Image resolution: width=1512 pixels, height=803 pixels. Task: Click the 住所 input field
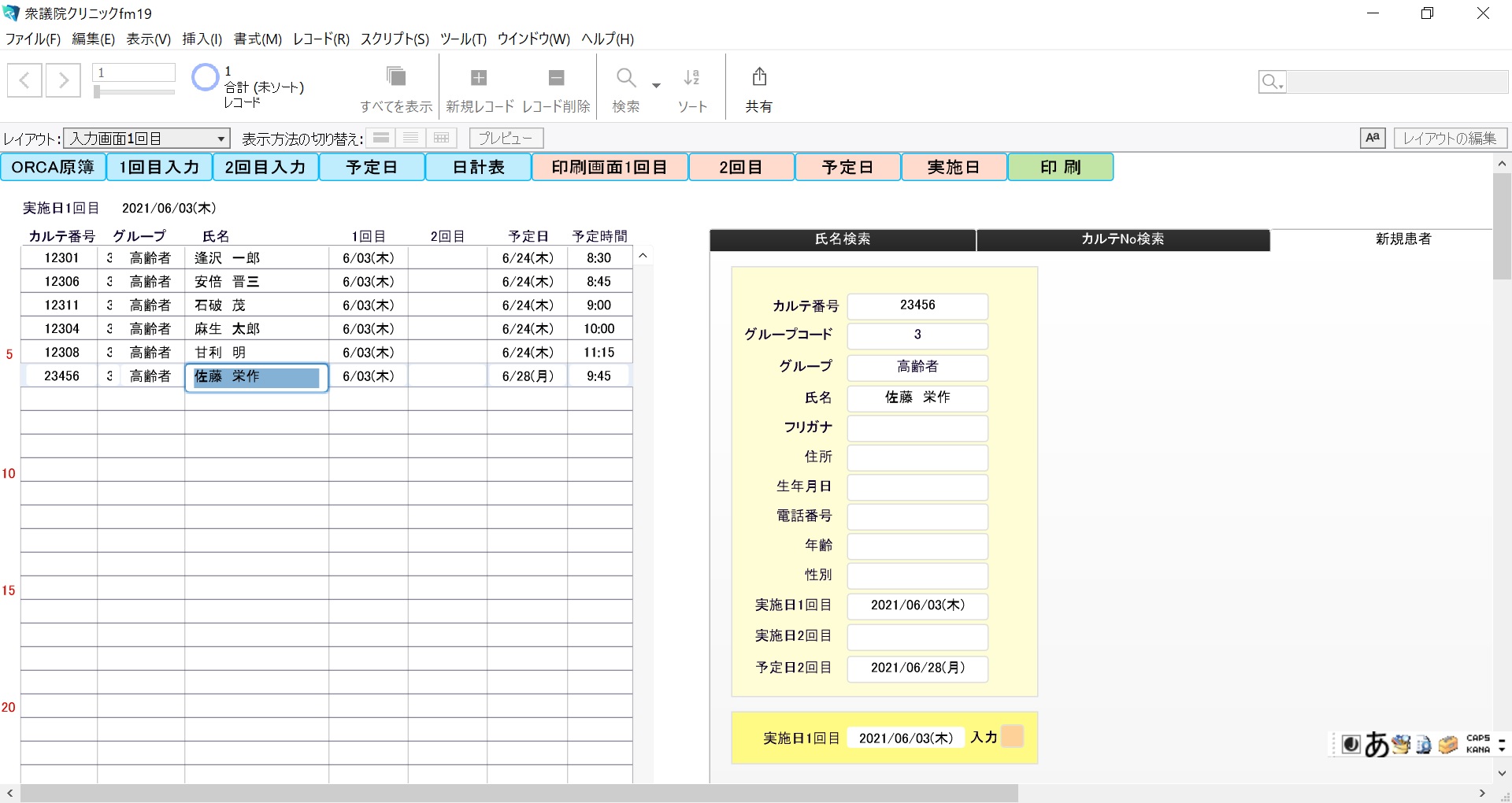[917, 457]
